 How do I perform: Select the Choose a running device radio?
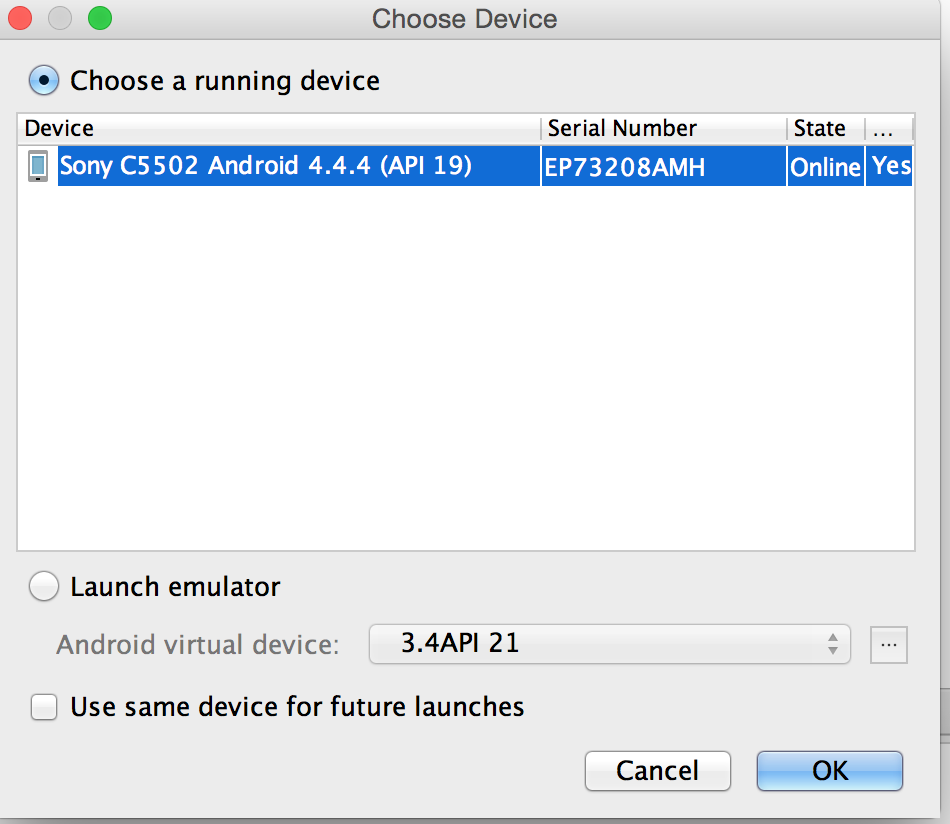(44, 80)
